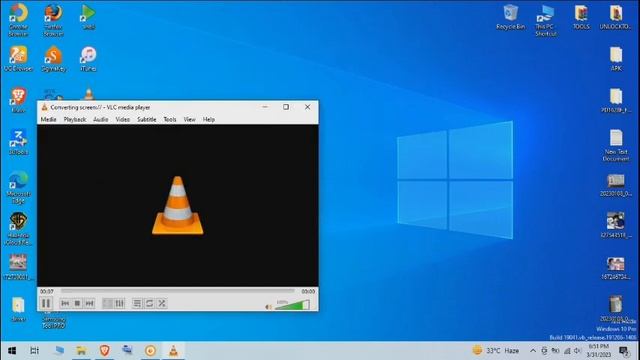Open the network icon in system tray
This screenshot has height=360, width=640.
pyautogui.click(x=567, y=351)
